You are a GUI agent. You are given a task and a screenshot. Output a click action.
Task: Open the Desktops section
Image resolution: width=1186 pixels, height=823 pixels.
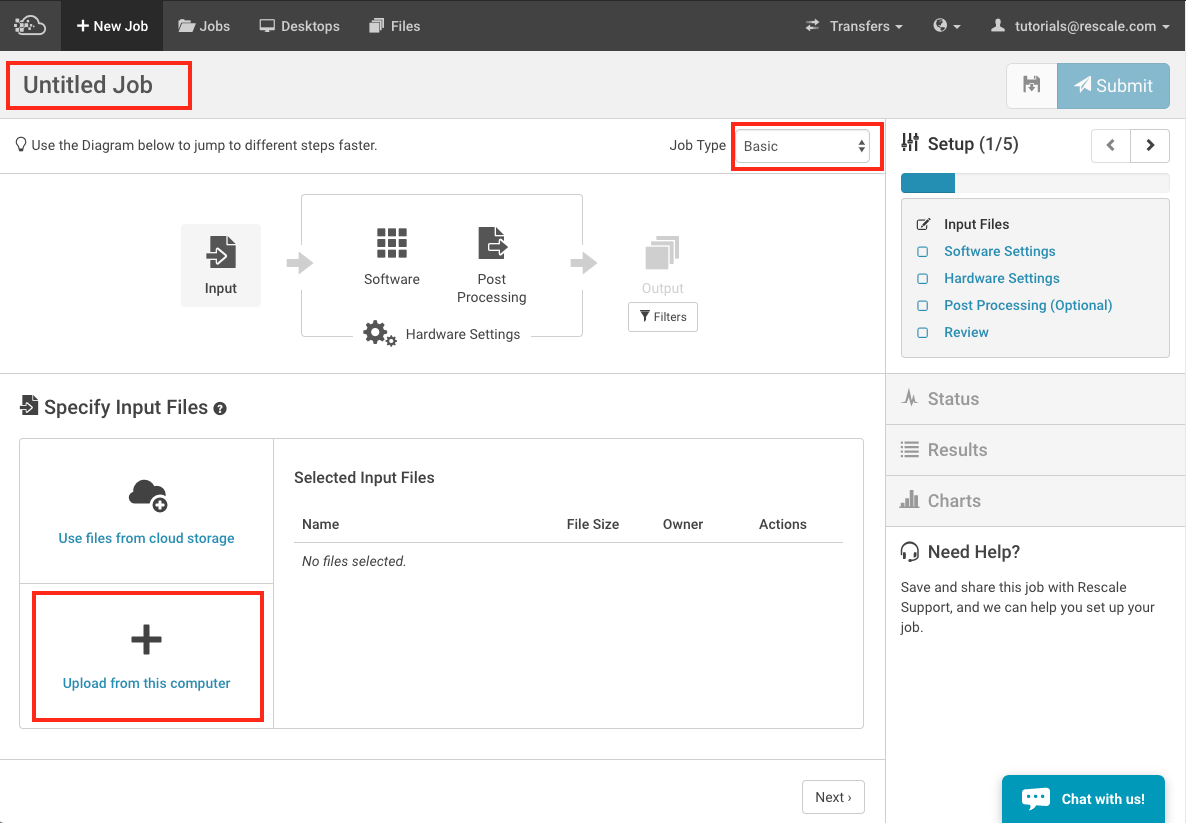[300, 26]
